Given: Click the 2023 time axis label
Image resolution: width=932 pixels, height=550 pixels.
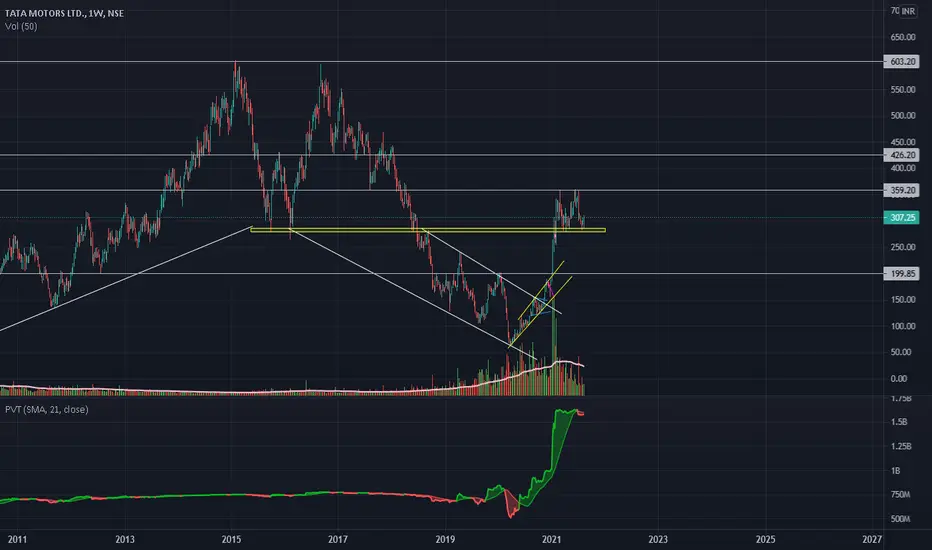Looking at the screenshot, I should click(x=658, y=539).
